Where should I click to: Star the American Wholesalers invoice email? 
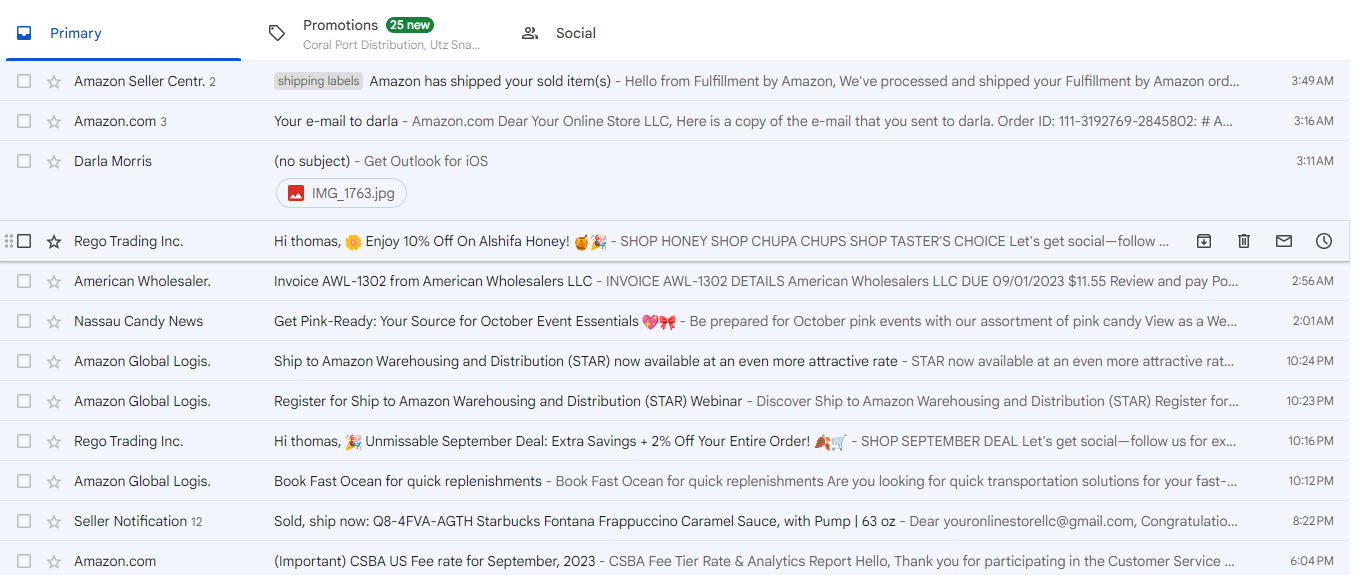[54, 281]
